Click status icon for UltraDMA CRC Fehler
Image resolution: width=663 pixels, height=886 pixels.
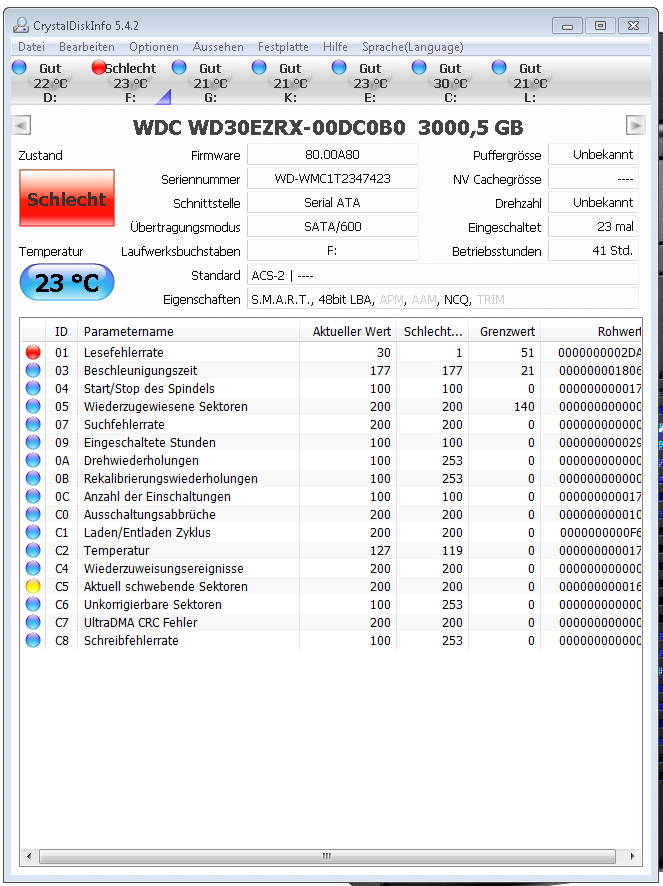(33, 623)
